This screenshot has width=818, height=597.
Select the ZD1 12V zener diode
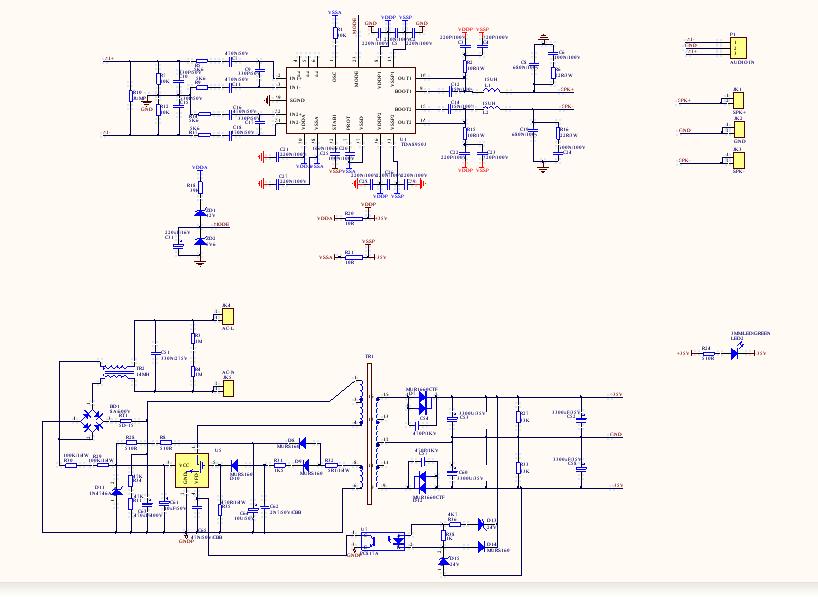tap(200, 212)
